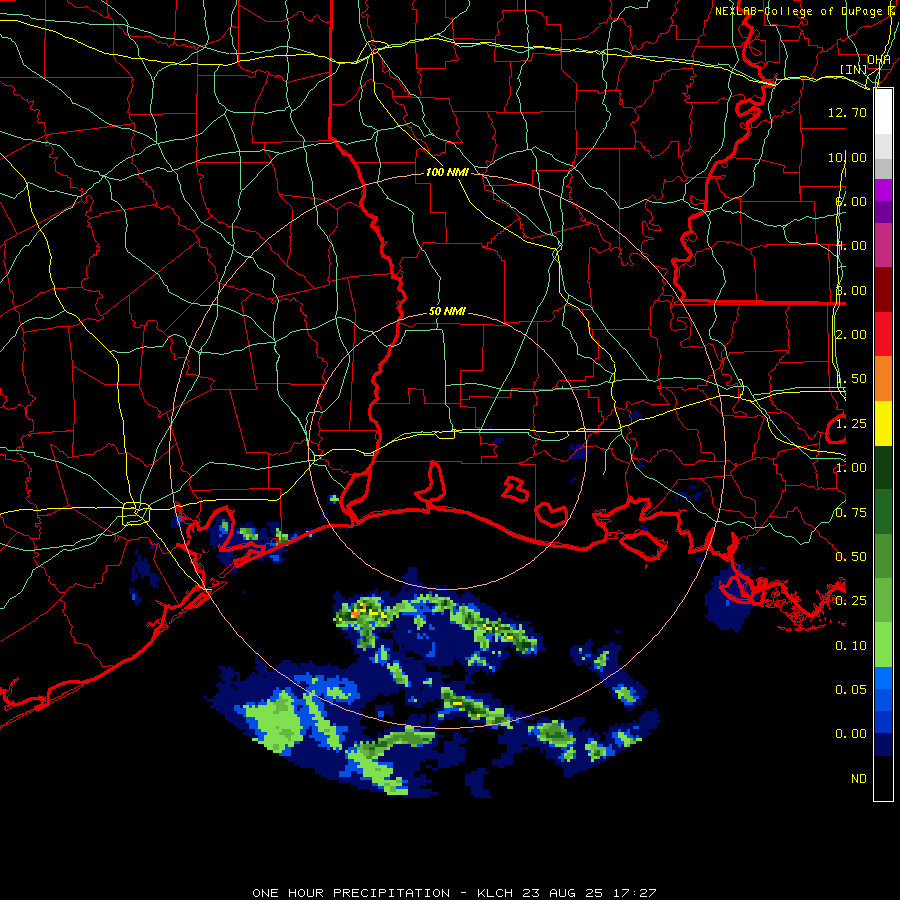
Task: Click the 3.00 legend value
Action: (851, 290)
